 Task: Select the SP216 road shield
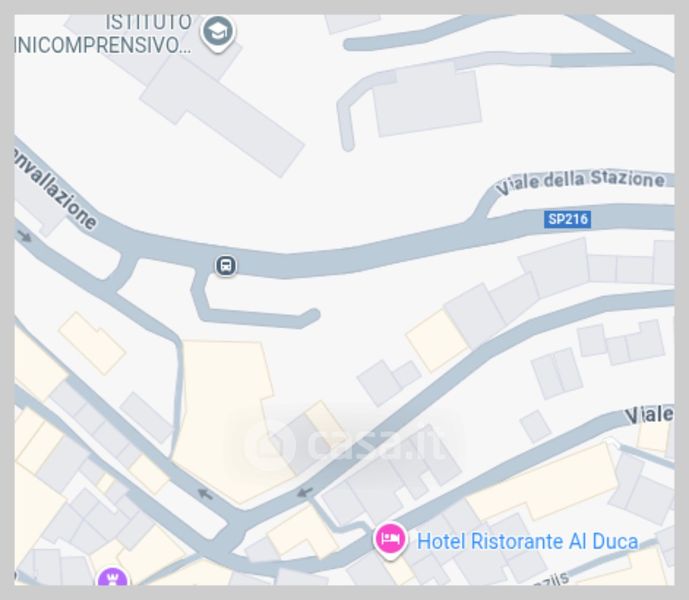click(567, 219)
